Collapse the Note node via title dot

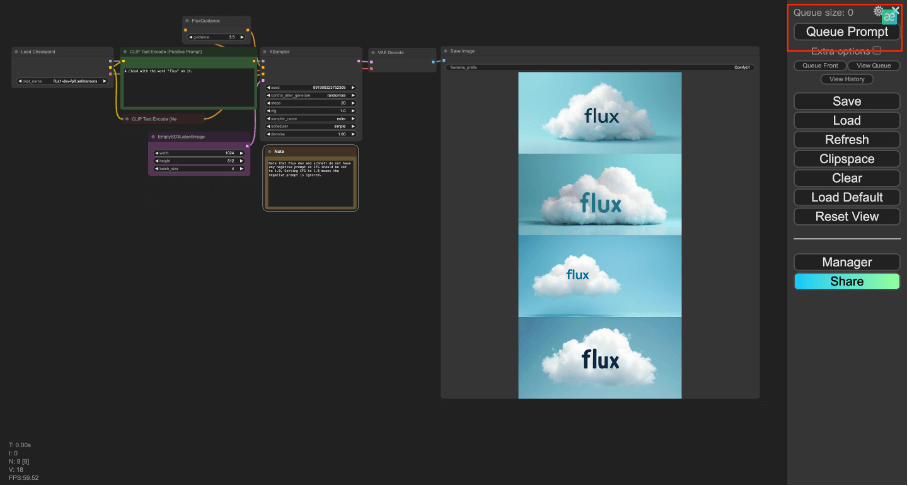coord(270,151)
